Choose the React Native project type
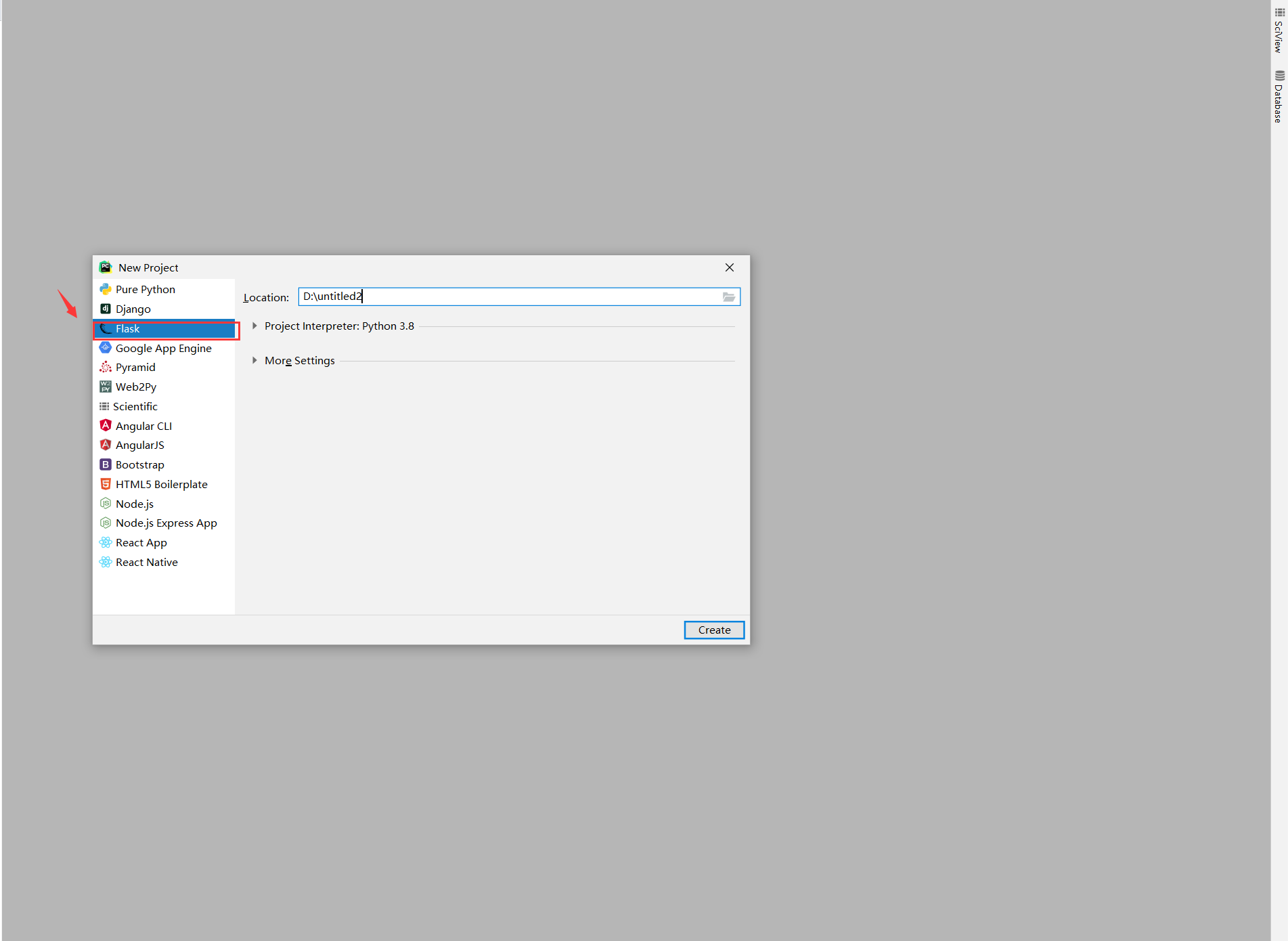 click(x=164, y=562)
